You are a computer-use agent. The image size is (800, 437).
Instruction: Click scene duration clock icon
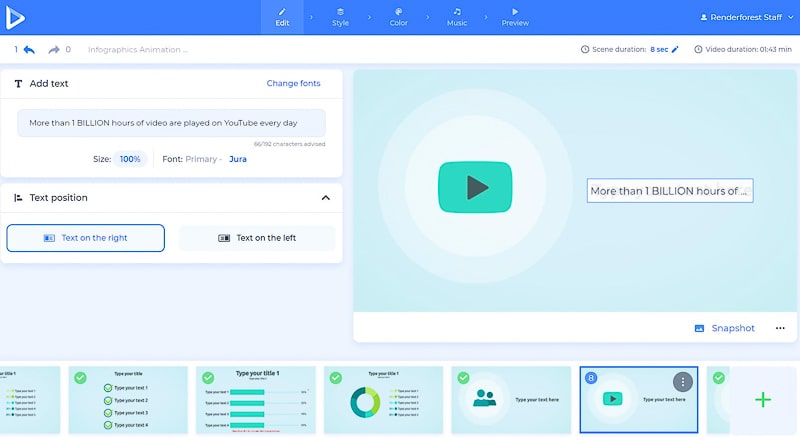(x=585, y=49)
